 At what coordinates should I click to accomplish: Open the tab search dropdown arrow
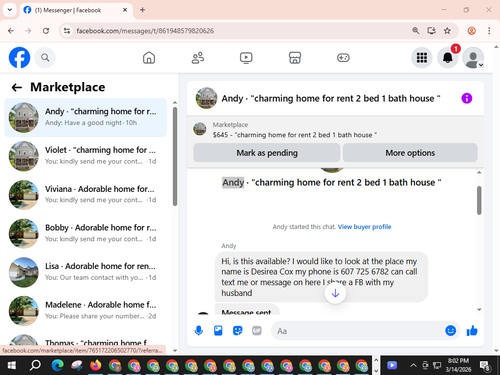tap(10, 10)
